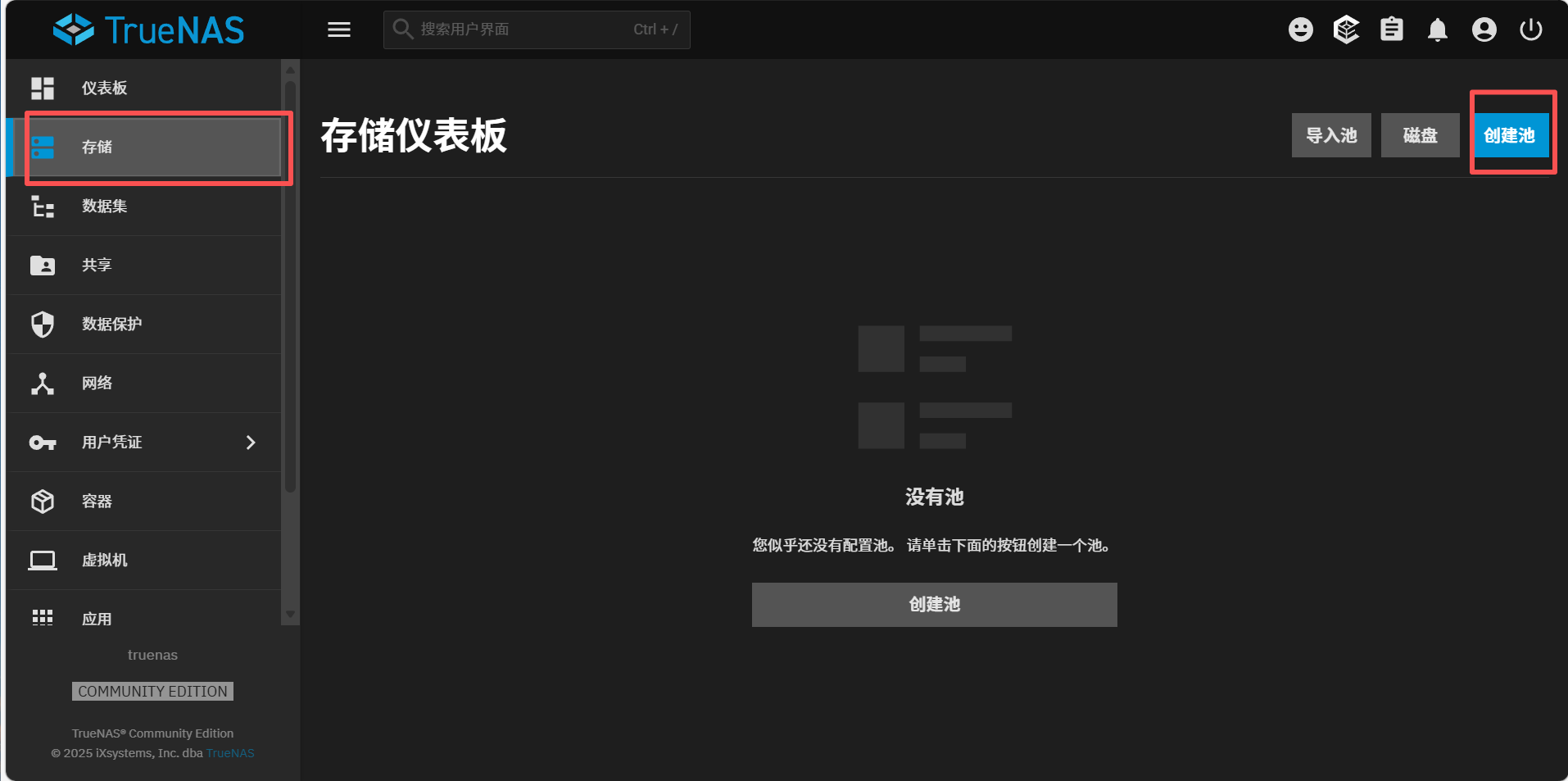This screenshot has height=781, width=1568.
Task: Select 数据集 from the sidebar
Action: 104,207
